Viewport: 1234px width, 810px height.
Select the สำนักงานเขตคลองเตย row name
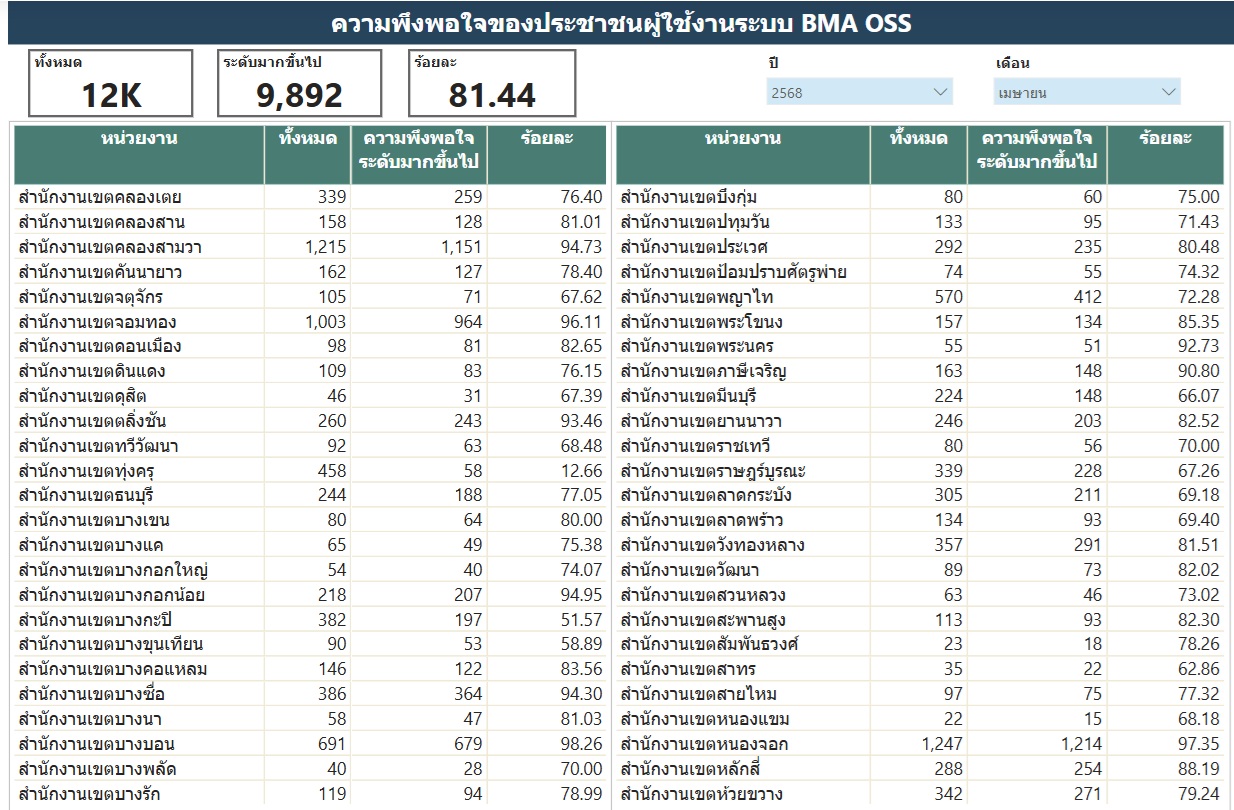coord(100,197)
